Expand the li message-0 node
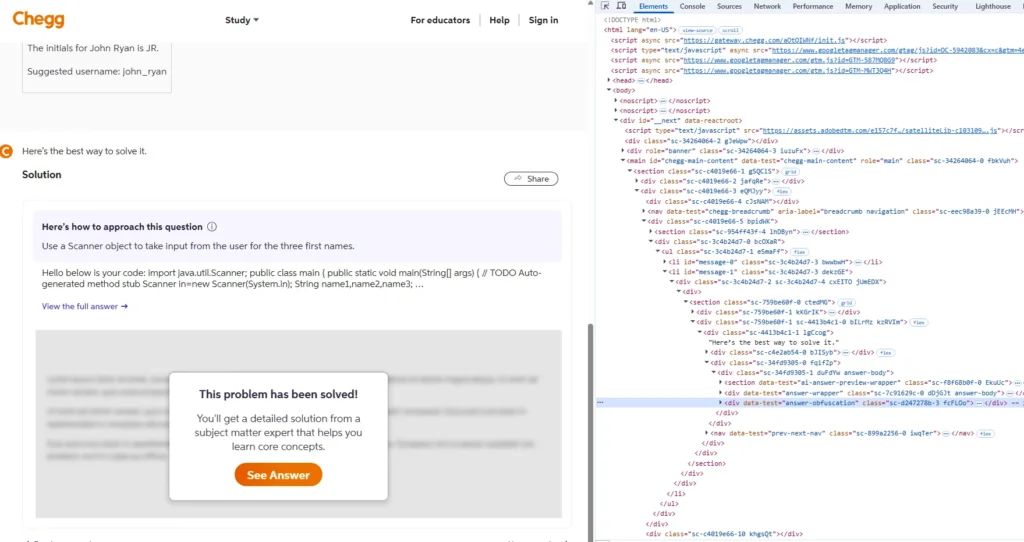Viewport: 1024px width, 542px height. (664, 262)
